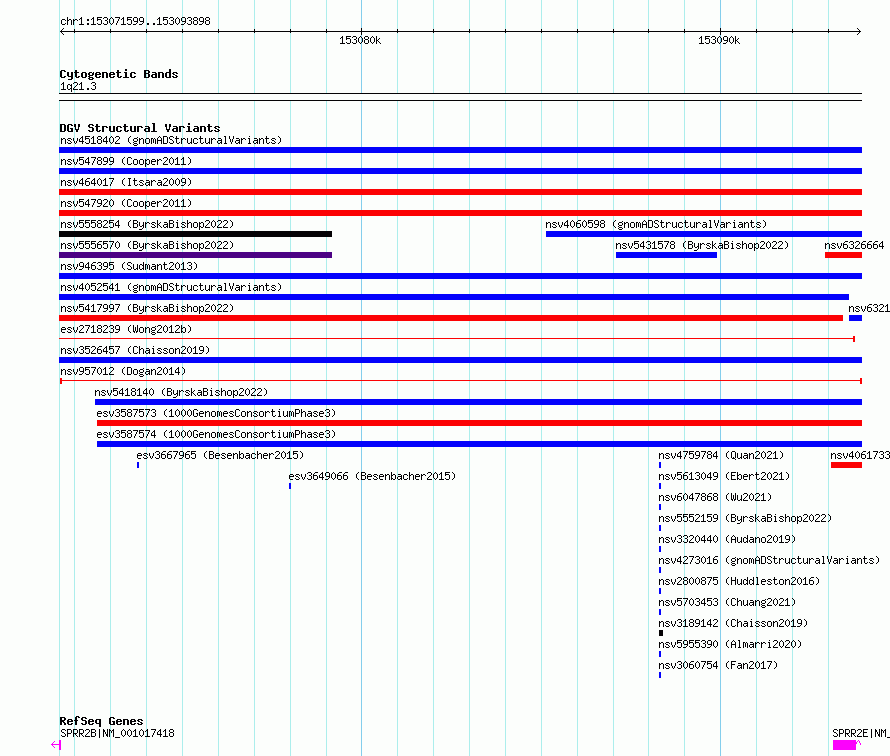Screen dimensions: 890x756
Task: Select the red nsv4061733 variant bar
Action: 846,465
